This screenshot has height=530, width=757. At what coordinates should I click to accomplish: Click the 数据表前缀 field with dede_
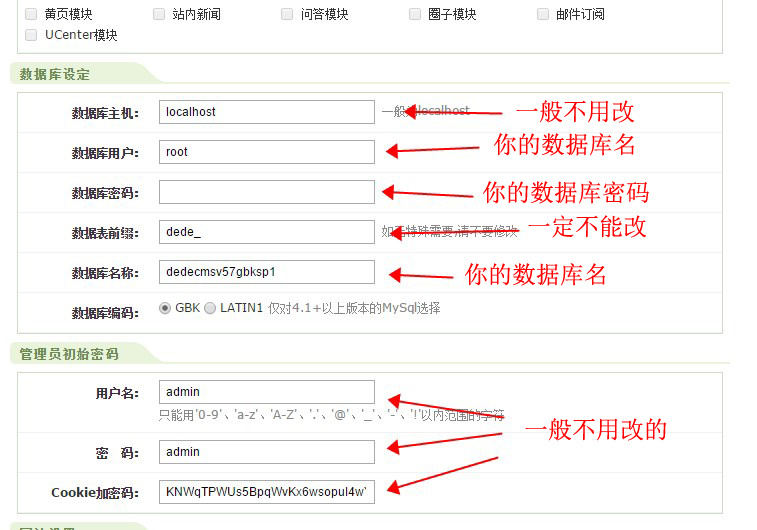click(x=266, y=232)
